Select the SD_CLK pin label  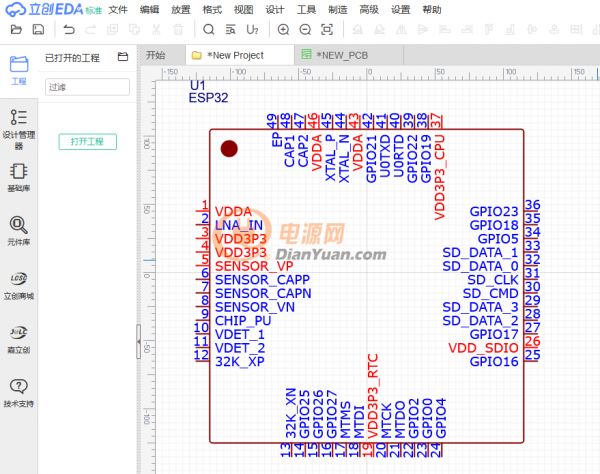coord(493,280)
